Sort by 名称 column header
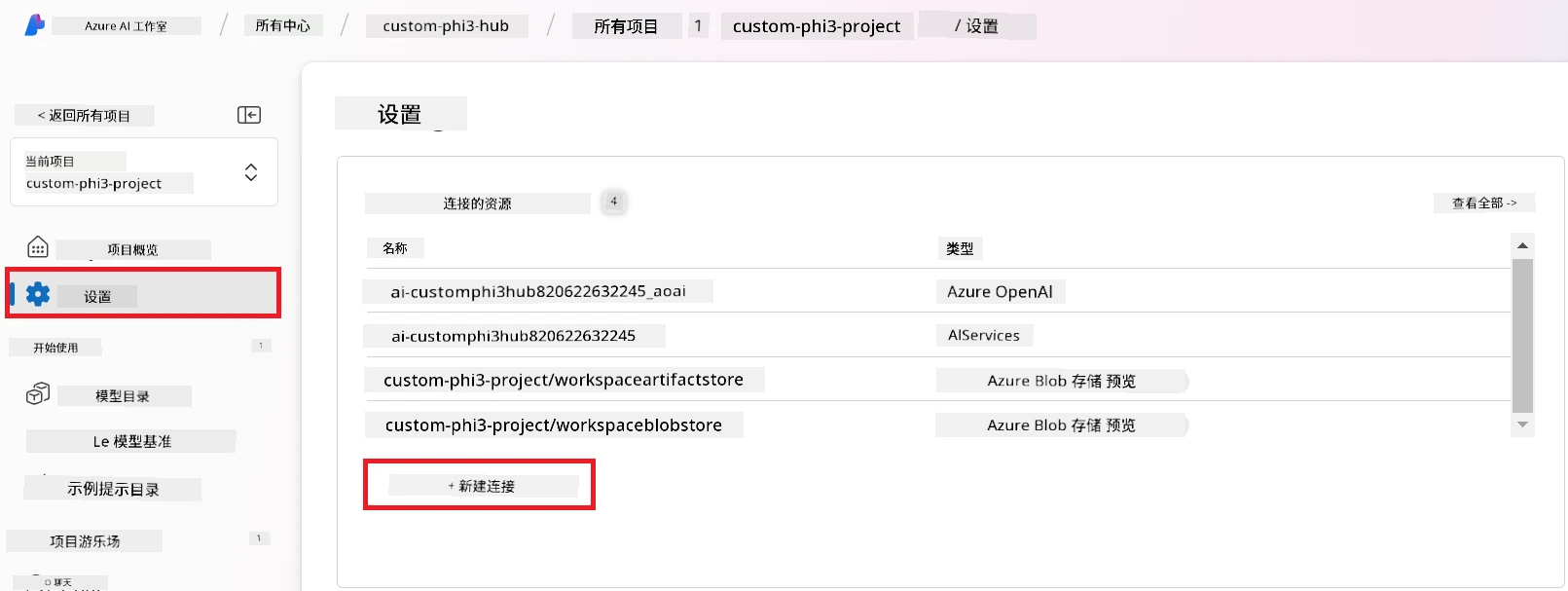The width and height of the screenshot is (1568, 591). point(395,248)
